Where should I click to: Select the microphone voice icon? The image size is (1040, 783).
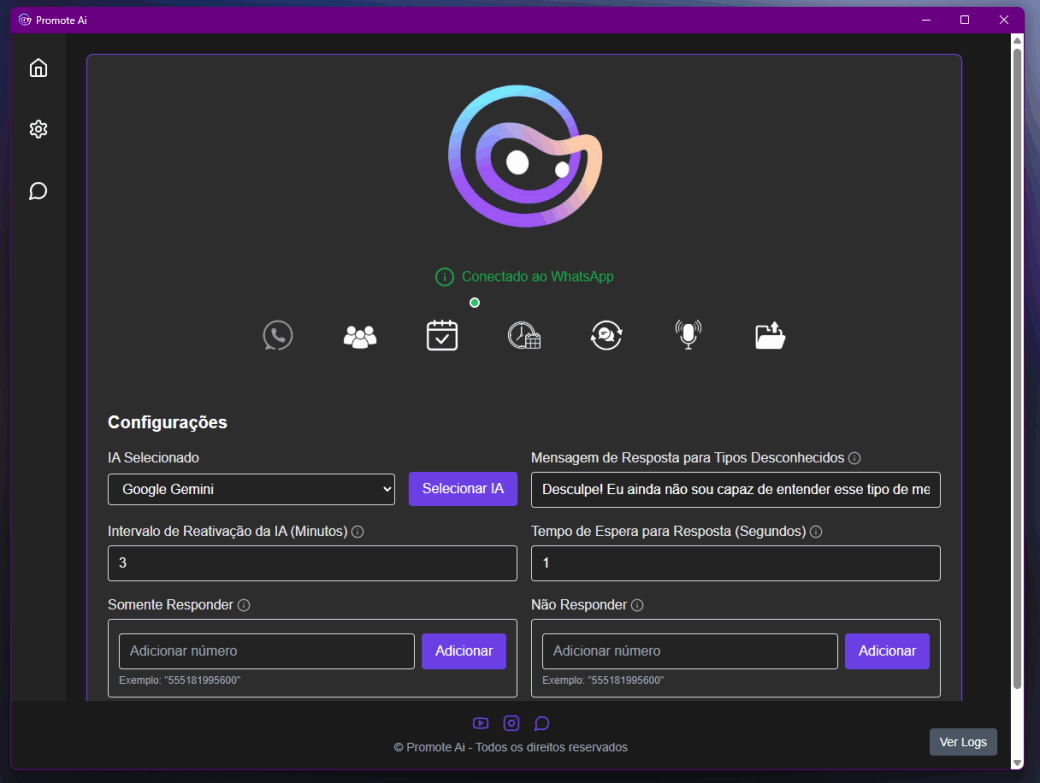[x=688, y=335]
